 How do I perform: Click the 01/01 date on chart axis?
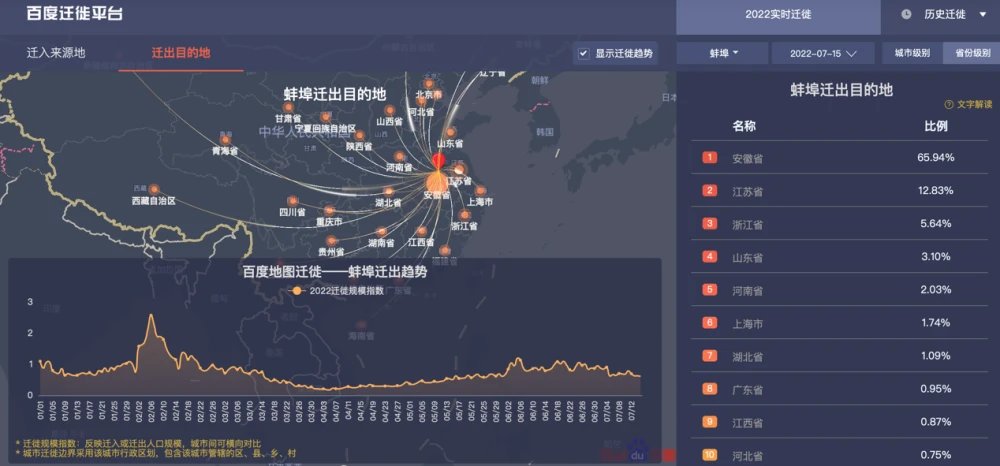click(41, 409)
